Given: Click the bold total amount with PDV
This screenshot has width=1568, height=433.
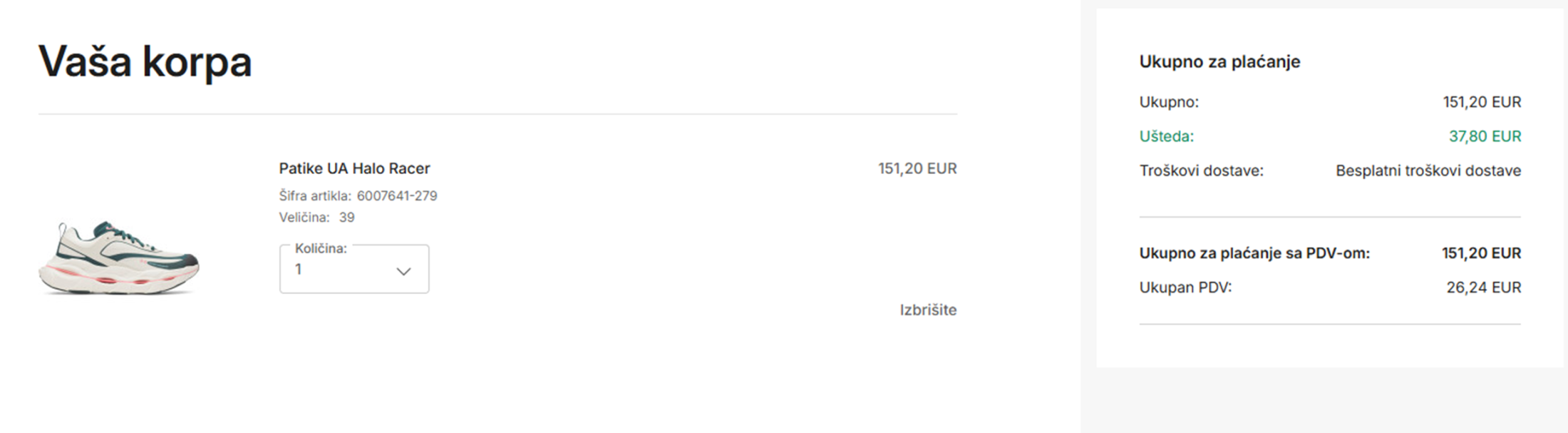Looking at the screenshot, I should 1481,253.
